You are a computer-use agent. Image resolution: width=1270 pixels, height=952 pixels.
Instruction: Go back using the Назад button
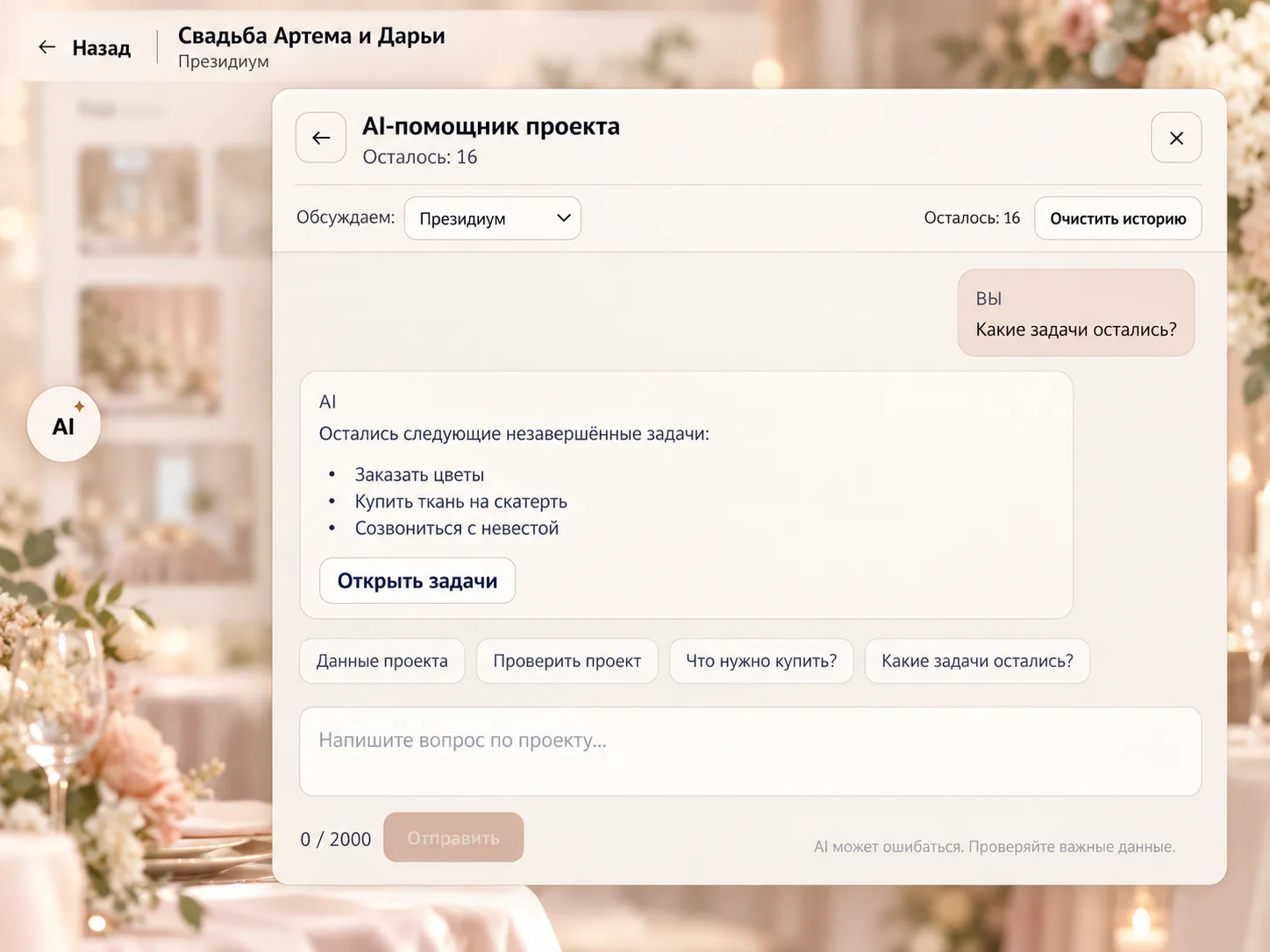click(x=85, y=47)
